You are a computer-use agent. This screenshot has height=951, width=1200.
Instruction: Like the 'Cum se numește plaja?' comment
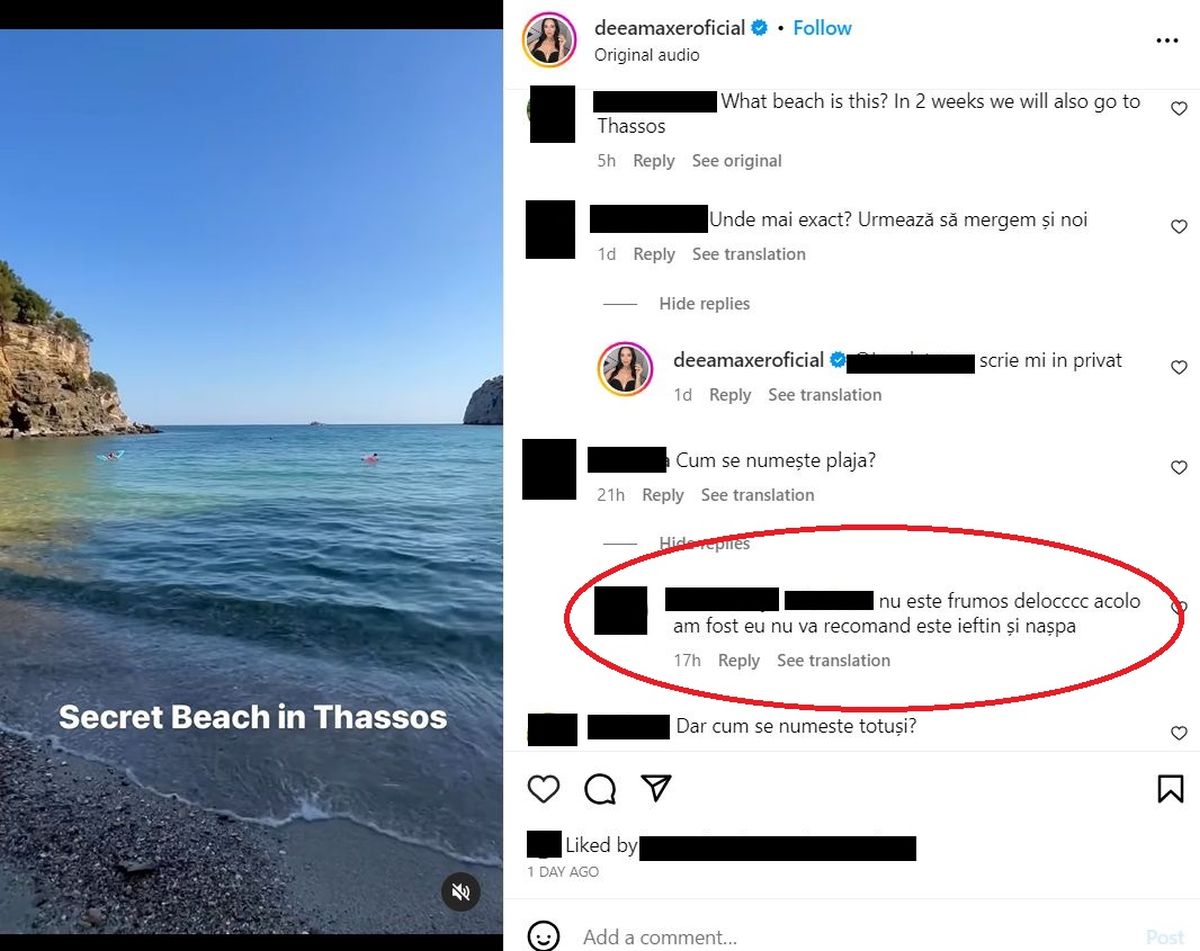(1179, 468)
